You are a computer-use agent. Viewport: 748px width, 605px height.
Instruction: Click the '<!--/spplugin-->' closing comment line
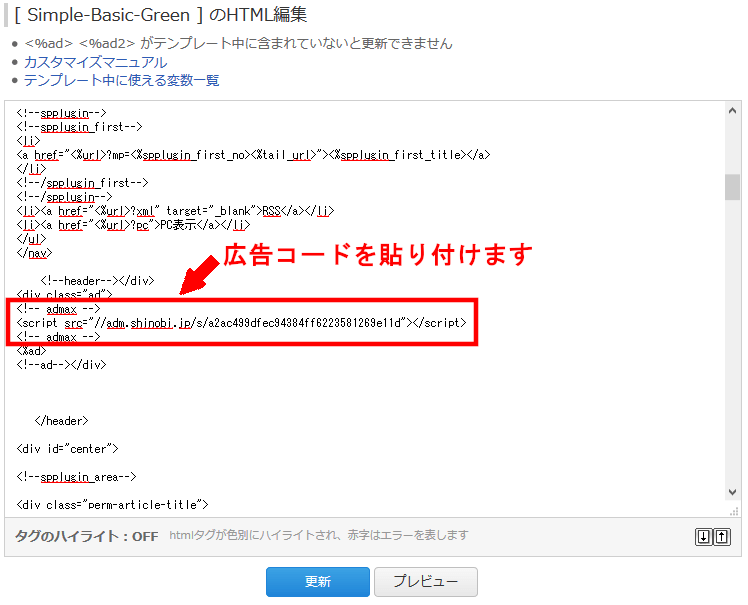click(64, 197)
